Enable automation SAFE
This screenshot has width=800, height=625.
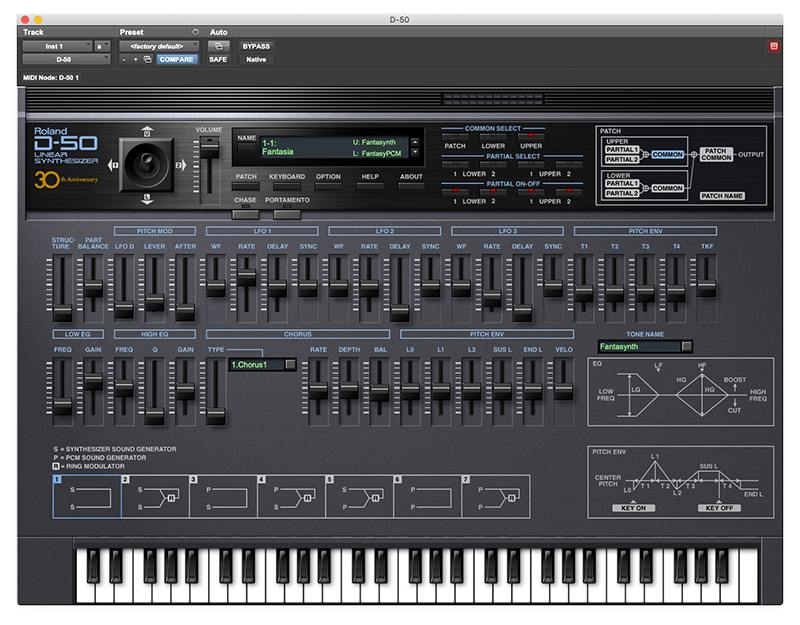click(218, 60)
